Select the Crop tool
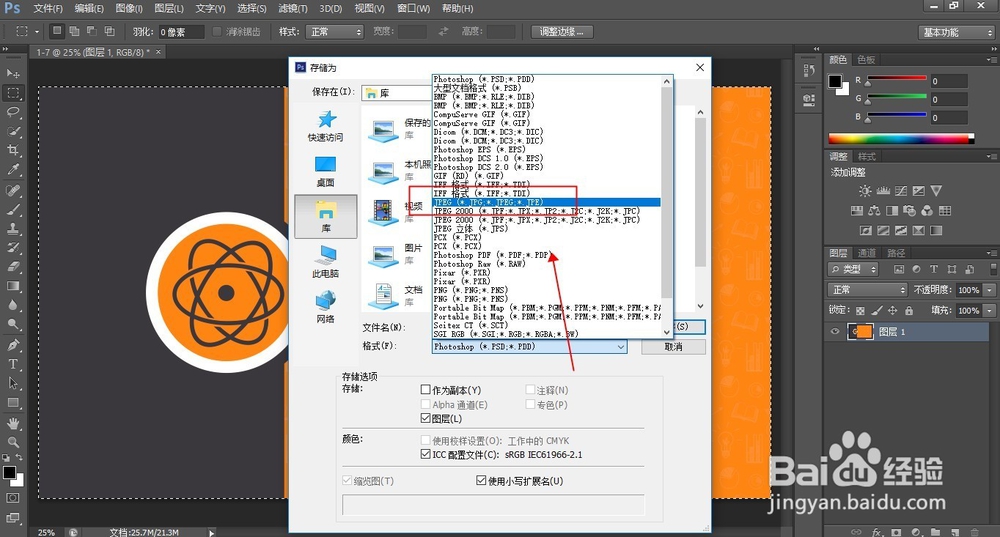Viewport: 1000px width, 537px height. coord(13,151)
